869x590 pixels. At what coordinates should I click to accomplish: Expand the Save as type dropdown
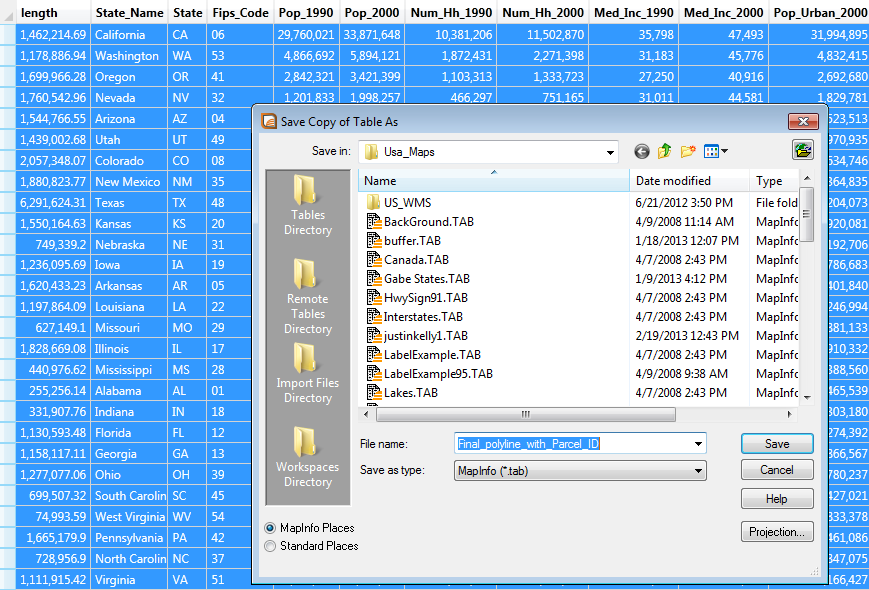698,470
